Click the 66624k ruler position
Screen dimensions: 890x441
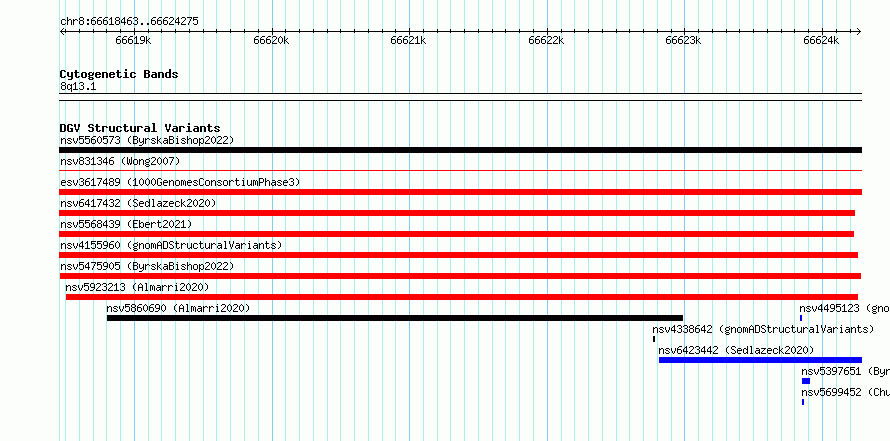(x=821, y=40)
